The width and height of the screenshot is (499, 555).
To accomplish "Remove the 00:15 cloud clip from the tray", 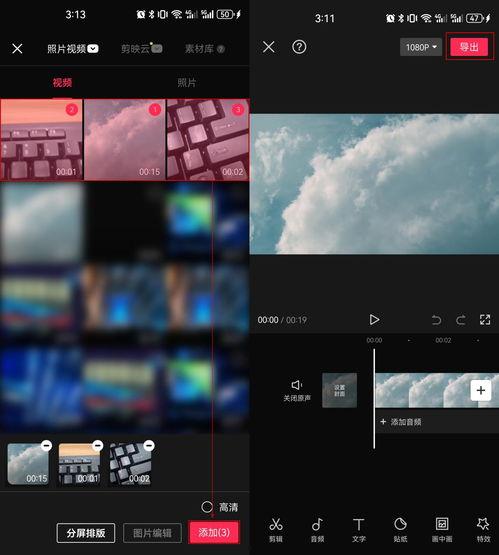I will [46, 445].
